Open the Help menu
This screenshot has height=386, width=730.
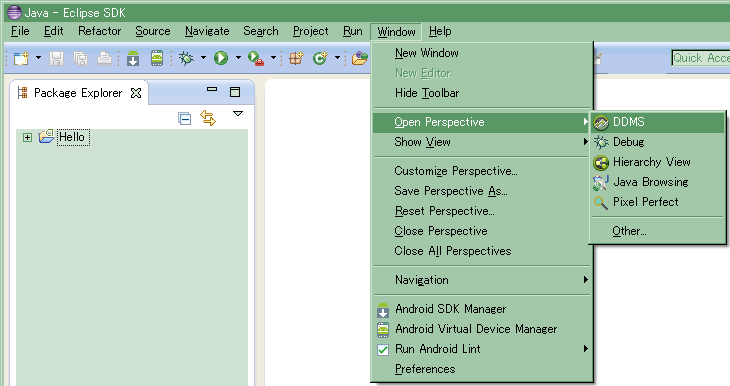(440, 31)
